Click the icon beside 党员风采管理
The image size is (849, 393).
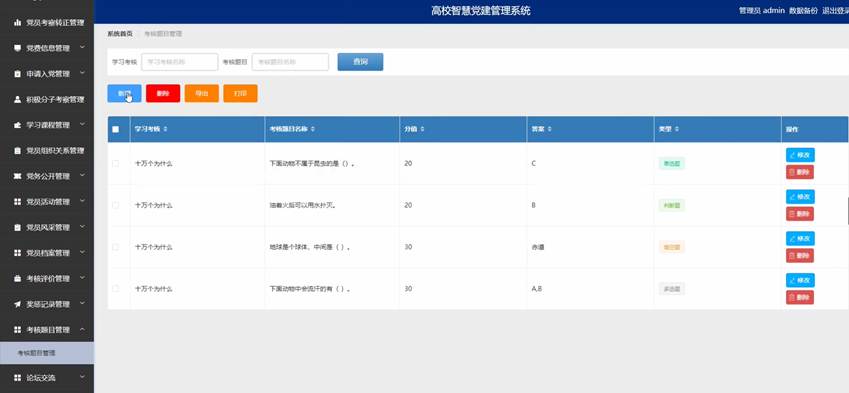coord(17,227)
